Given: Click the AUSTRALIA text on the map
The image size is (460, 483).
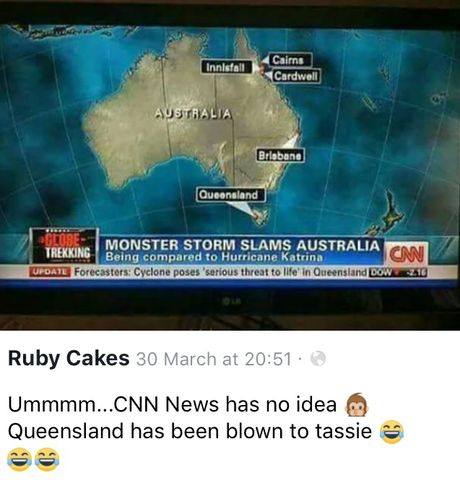Looking at the screenshot, I should point(193,114).
